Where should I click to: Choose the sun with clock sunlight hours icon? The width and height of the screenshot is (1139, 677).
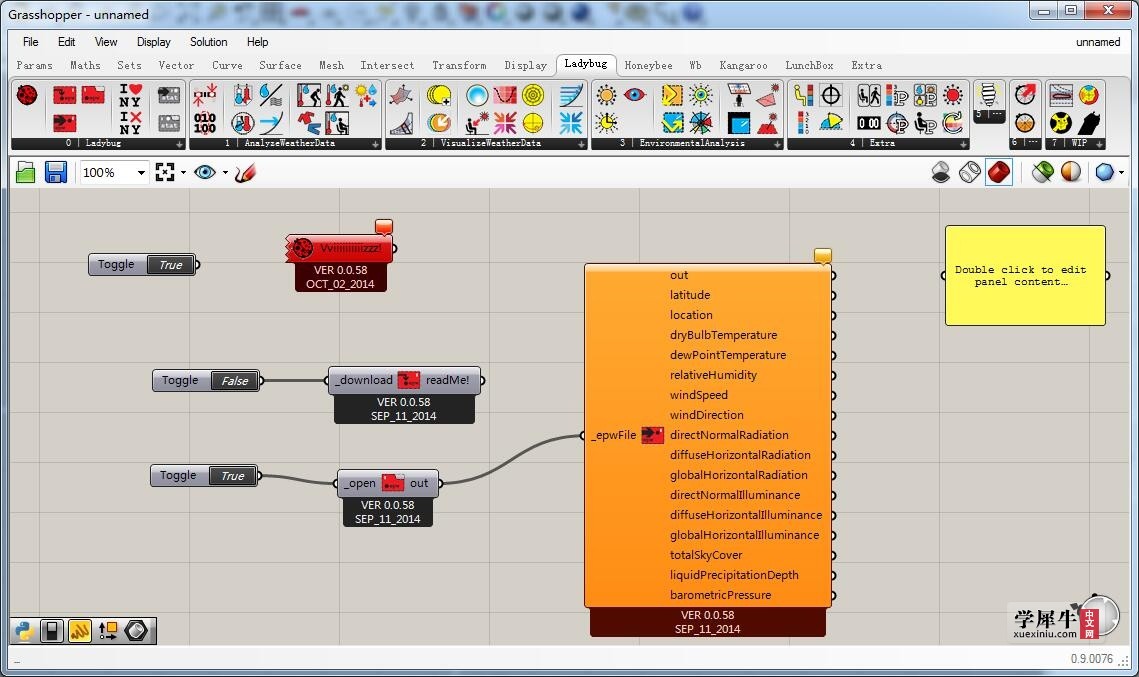[x=606, y=122]
